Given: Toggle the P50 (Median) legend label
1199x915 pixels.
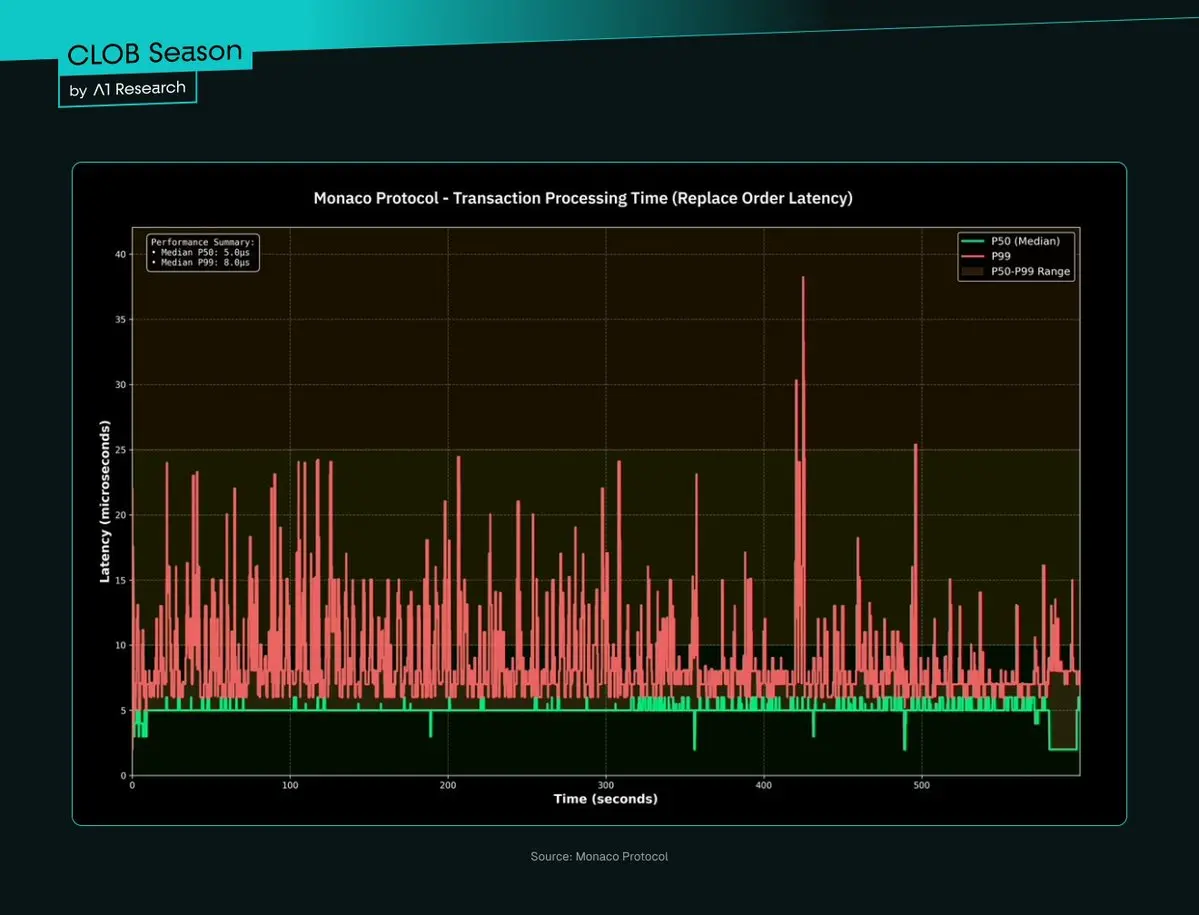Looking at the screenshot, I should pos(1025,241).
